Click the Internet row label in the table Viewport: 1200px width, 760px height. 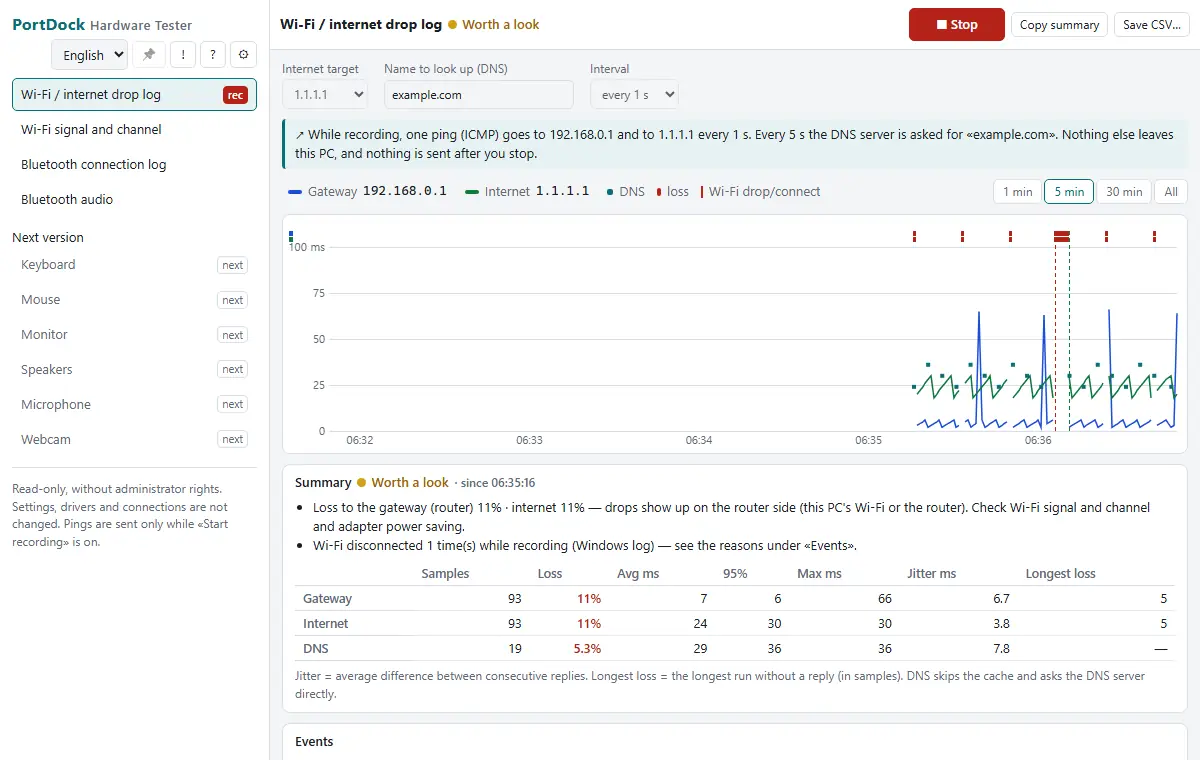coord(326,624)
